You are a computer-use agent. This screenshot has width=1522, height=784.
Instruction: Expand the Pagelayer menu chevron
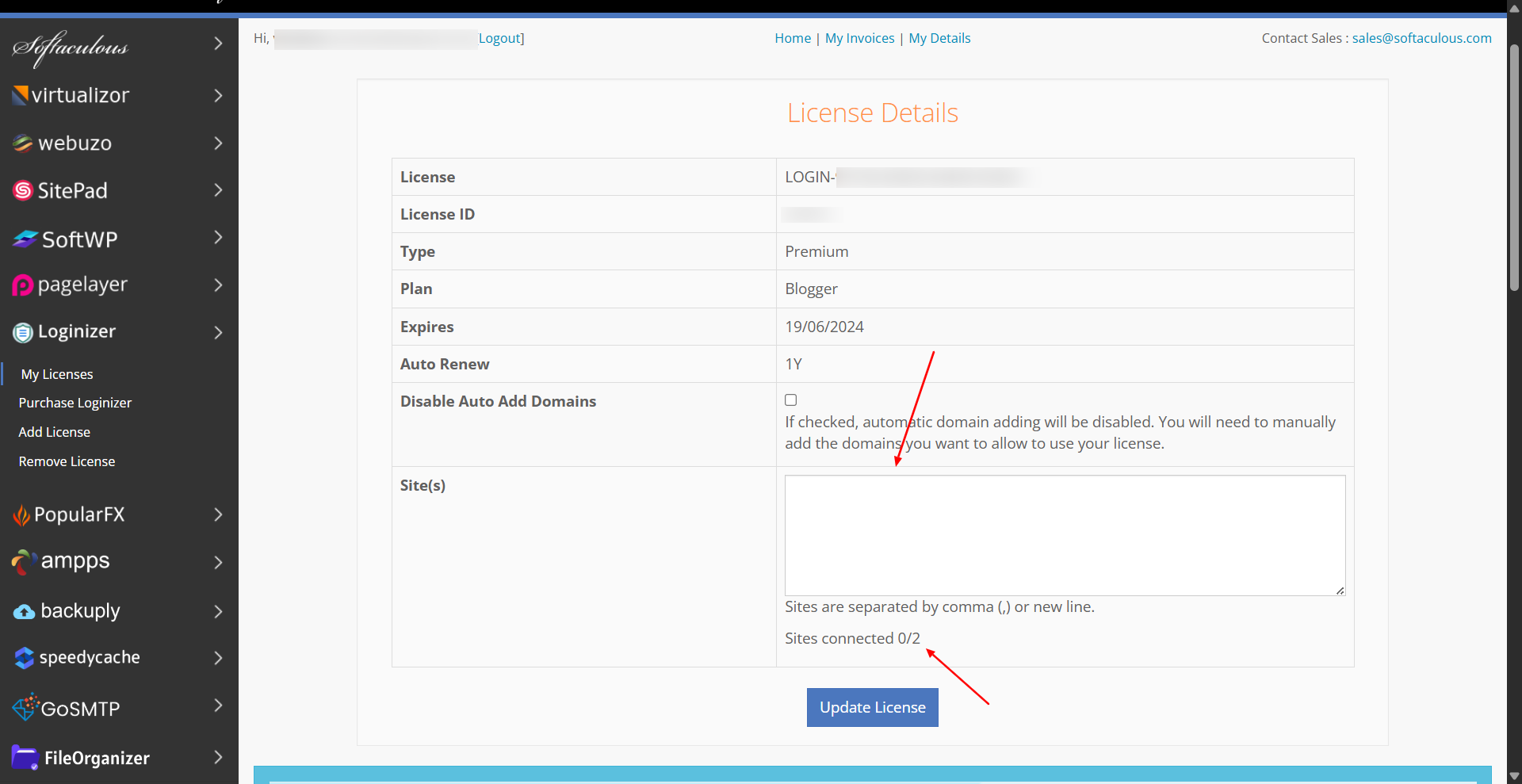[x=219, y=285]
